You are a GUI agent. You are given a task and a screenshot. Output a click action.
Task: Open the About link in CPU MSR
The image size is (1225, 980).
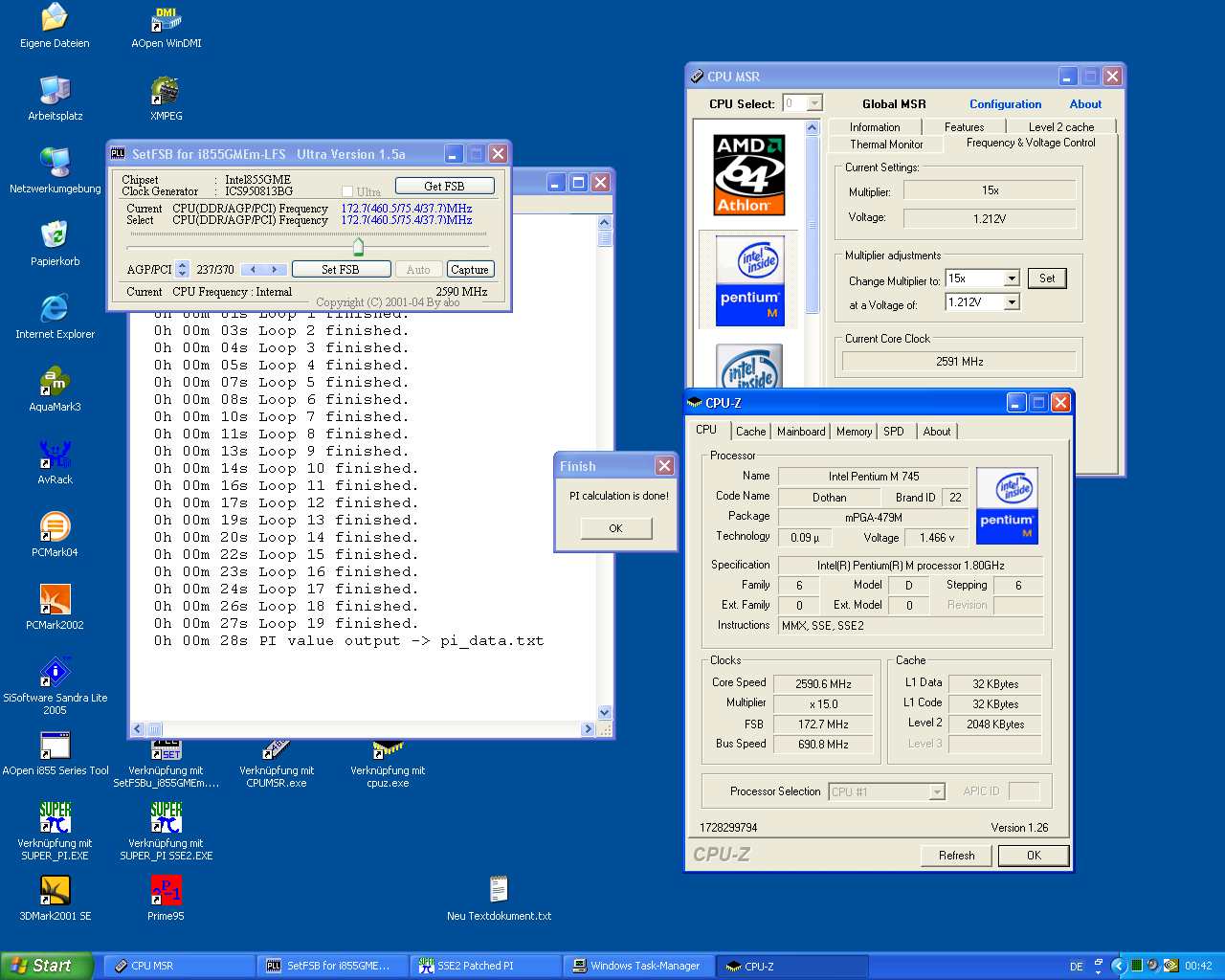(x=1085, y=104)
